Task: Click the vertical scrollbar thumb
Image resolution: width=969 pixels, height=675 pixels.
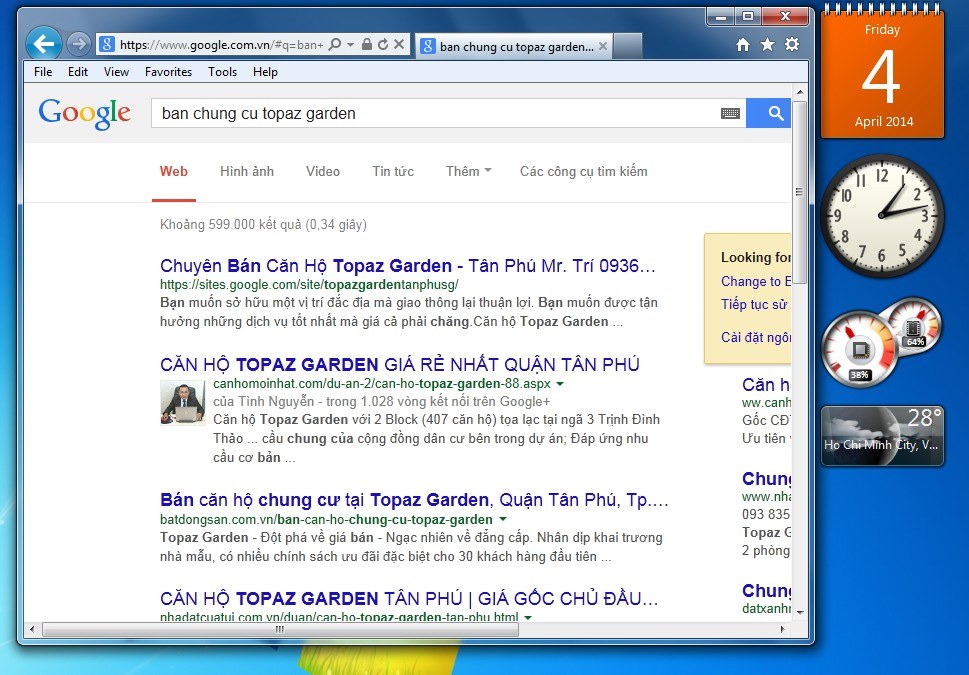Action: click(x=799, y=192)
